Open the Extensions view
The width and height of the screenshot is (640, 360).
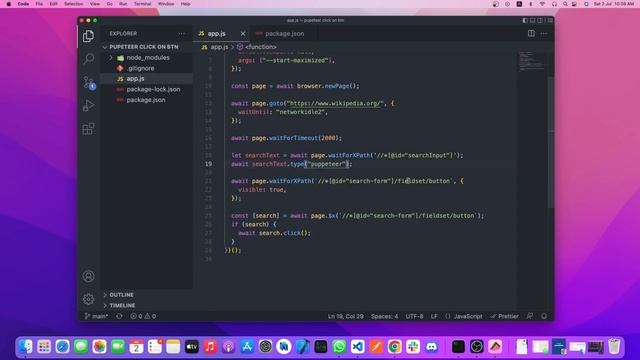coord(88,129)
